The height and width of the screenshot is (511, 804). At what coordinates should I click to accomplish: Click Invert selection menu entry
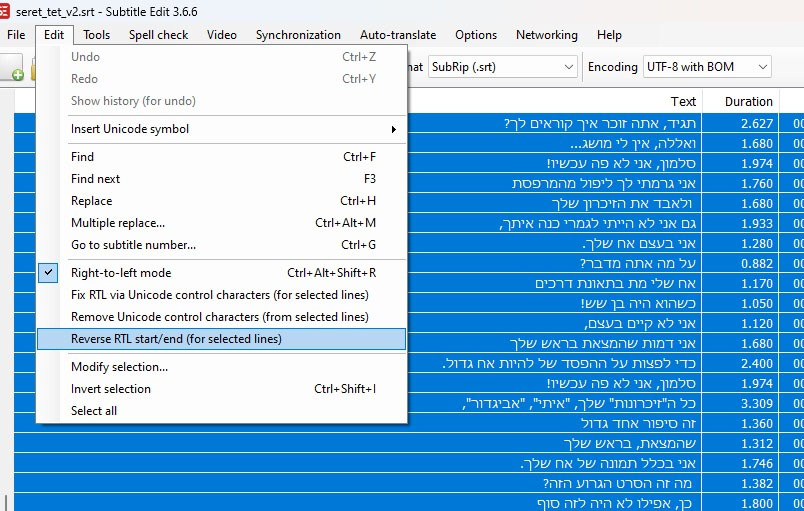point(111,389)
